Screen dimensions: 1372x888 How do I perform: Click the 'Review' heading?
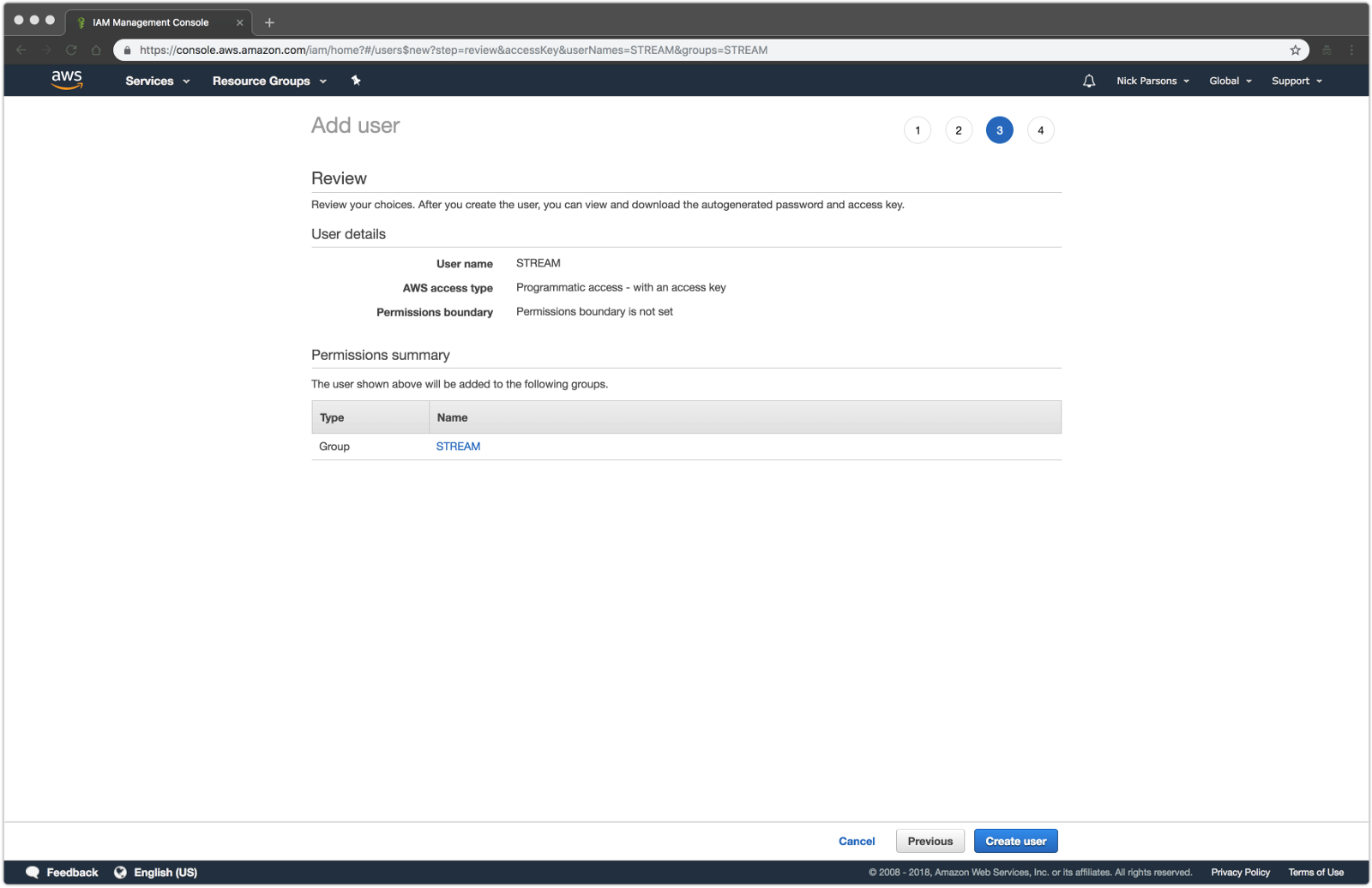coord(339,178)
